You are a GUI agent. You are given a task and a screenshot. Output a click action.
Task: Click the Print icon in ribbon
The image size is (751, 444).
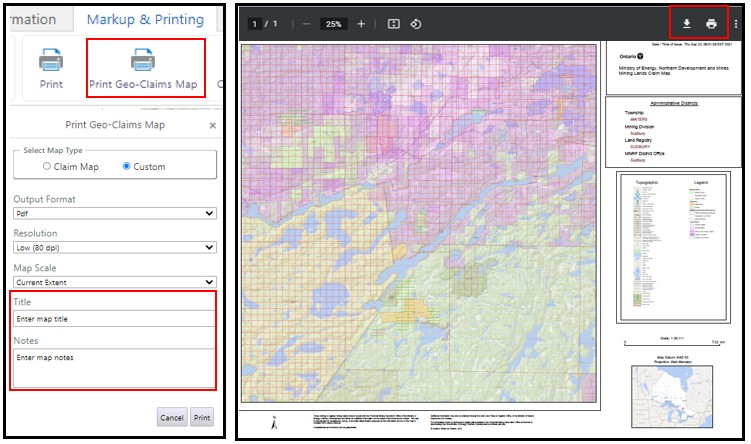click(51, 61)
